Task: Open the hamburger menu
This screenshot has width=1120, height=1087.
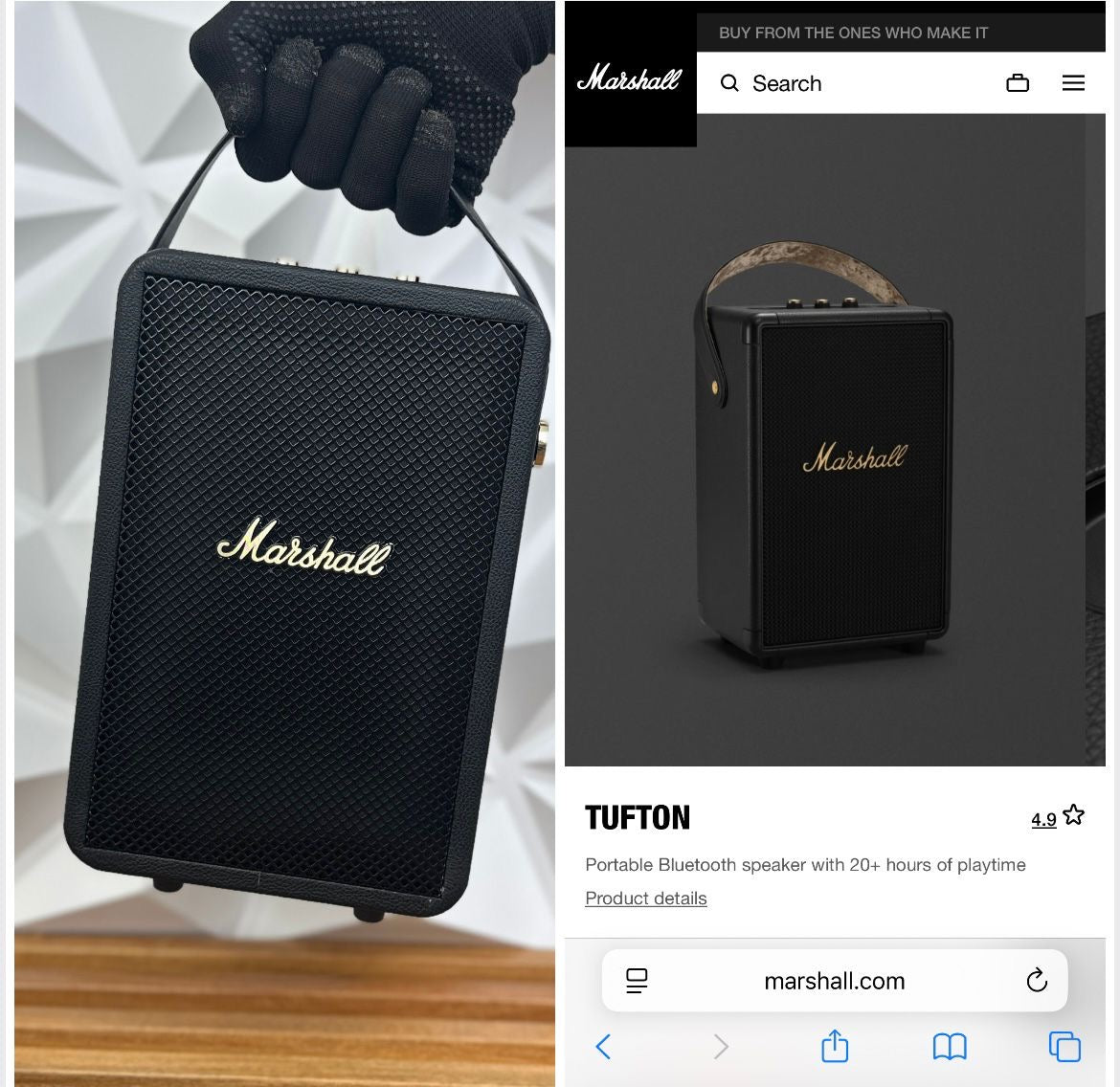Action: point(1073,83)
